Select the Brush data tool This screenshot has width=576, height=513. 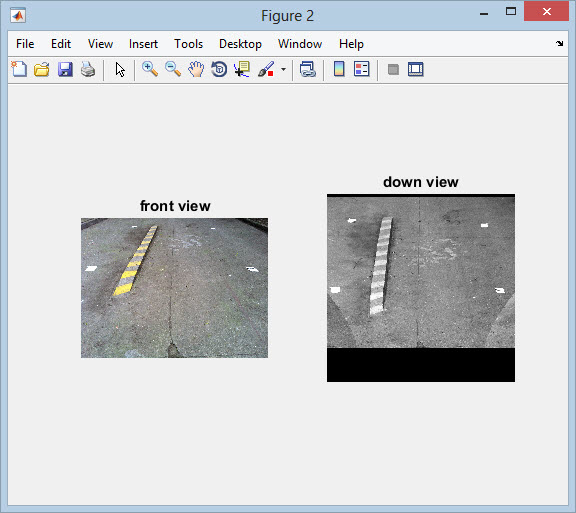click(x=266, y=69)
